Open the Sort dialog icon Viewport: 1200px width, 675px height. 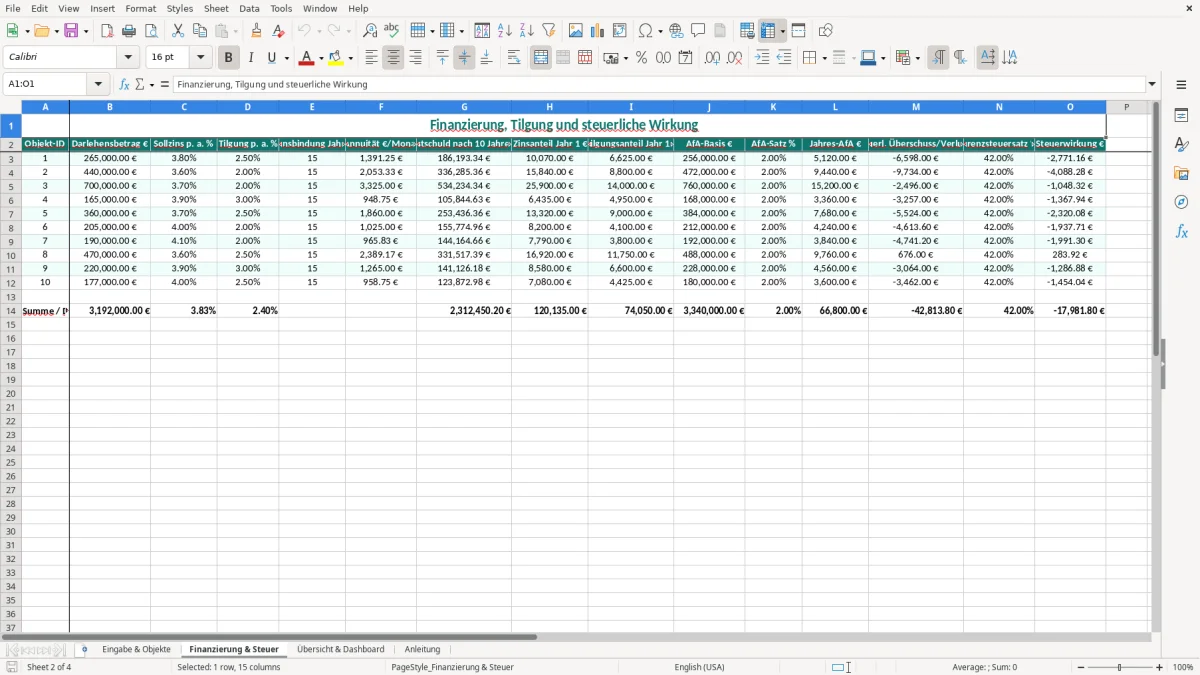[x=482, y=31]
